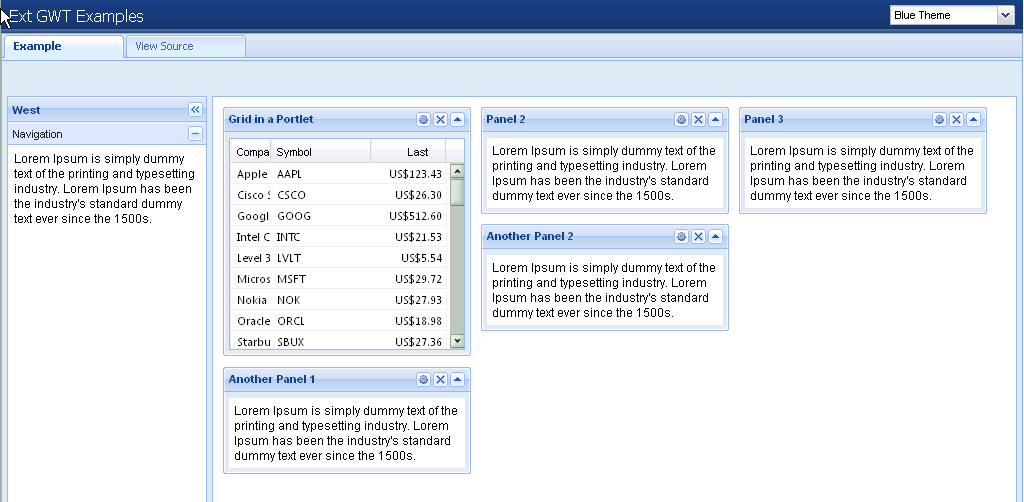Collapse the Grid in a Portlet panel
The width and height of the screenshot is (1024, 502).
(457, 120)
